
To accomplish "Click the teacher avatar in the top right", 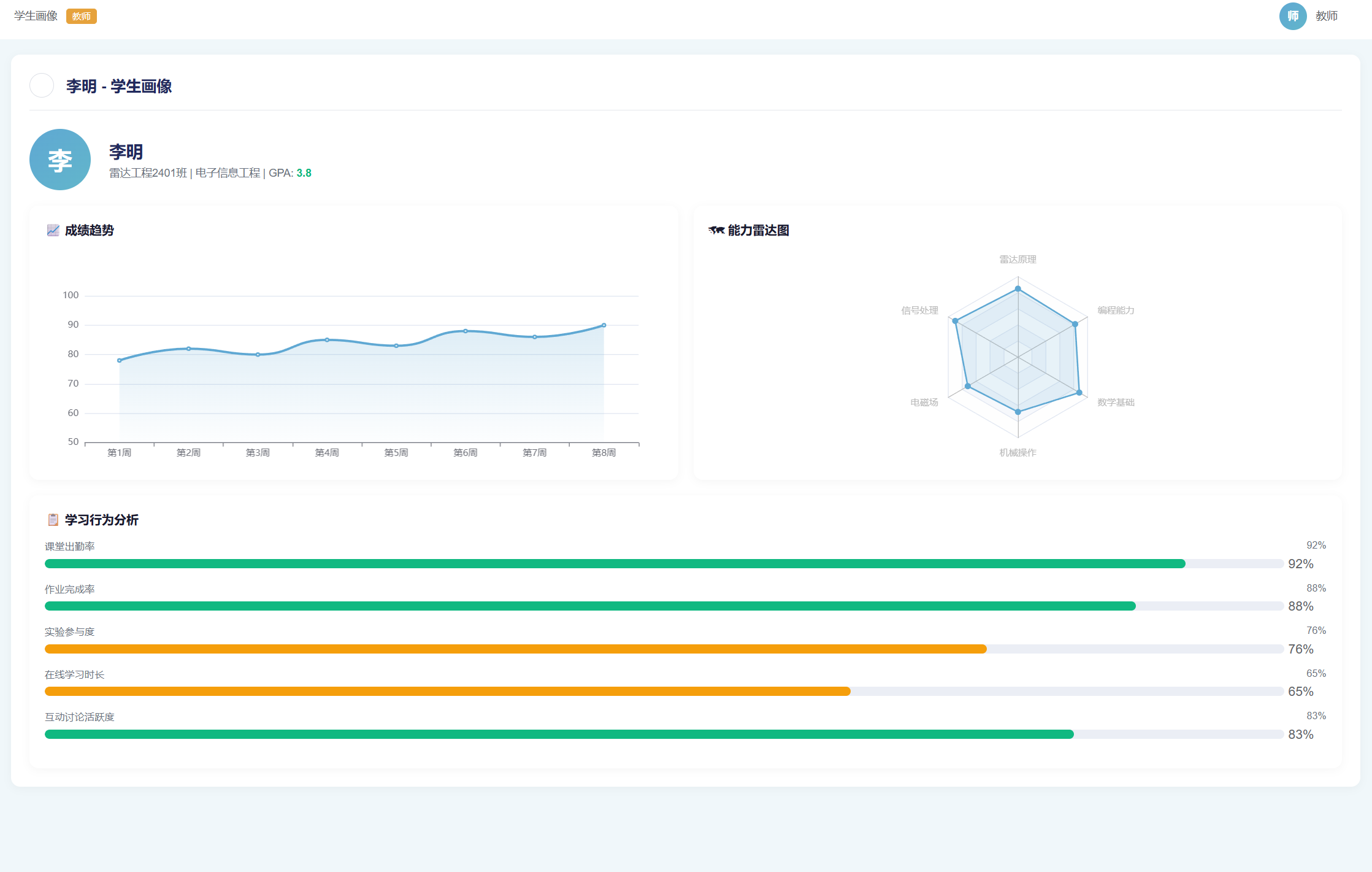I will (x=1292, y=16).
